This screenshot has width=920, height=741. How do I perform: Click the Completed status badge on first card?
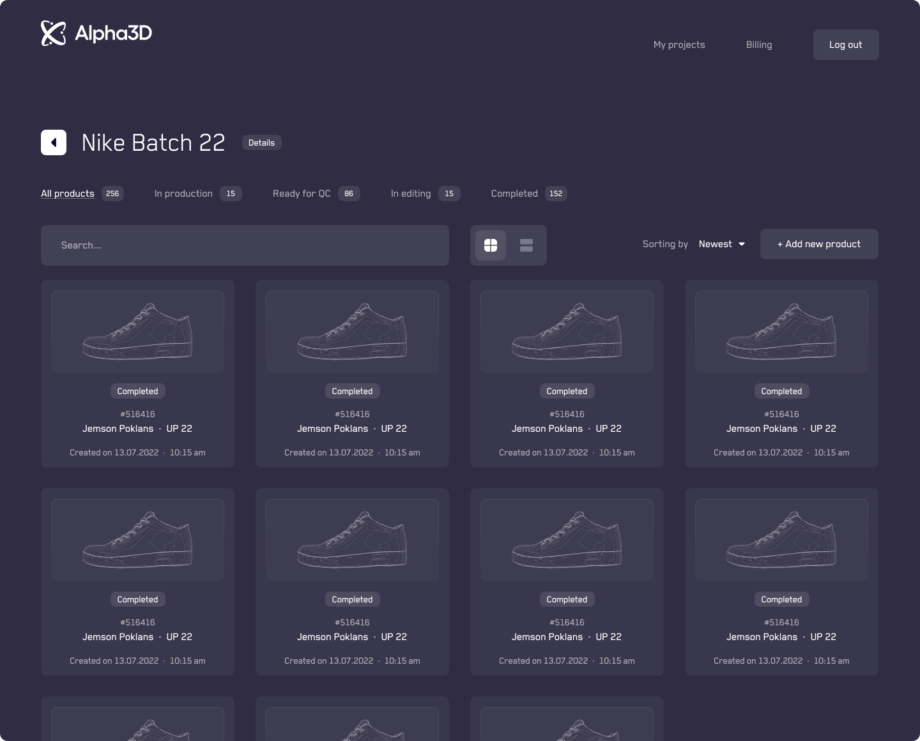(137, 392)
